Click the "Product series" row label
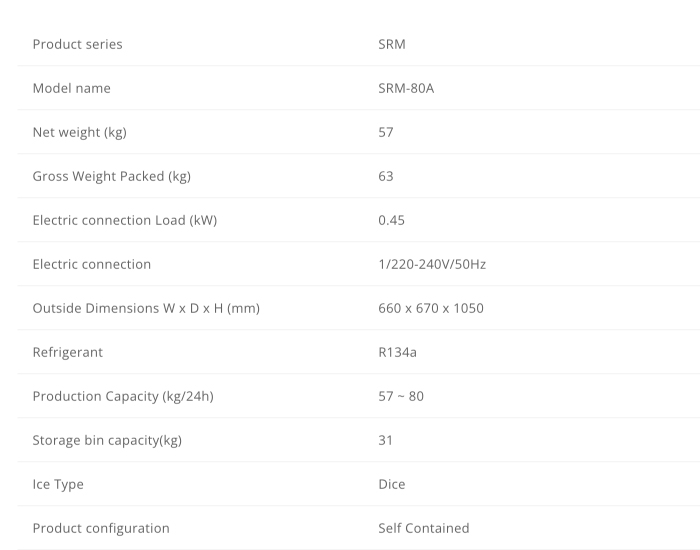700x550 pixels. coord(78,44)
